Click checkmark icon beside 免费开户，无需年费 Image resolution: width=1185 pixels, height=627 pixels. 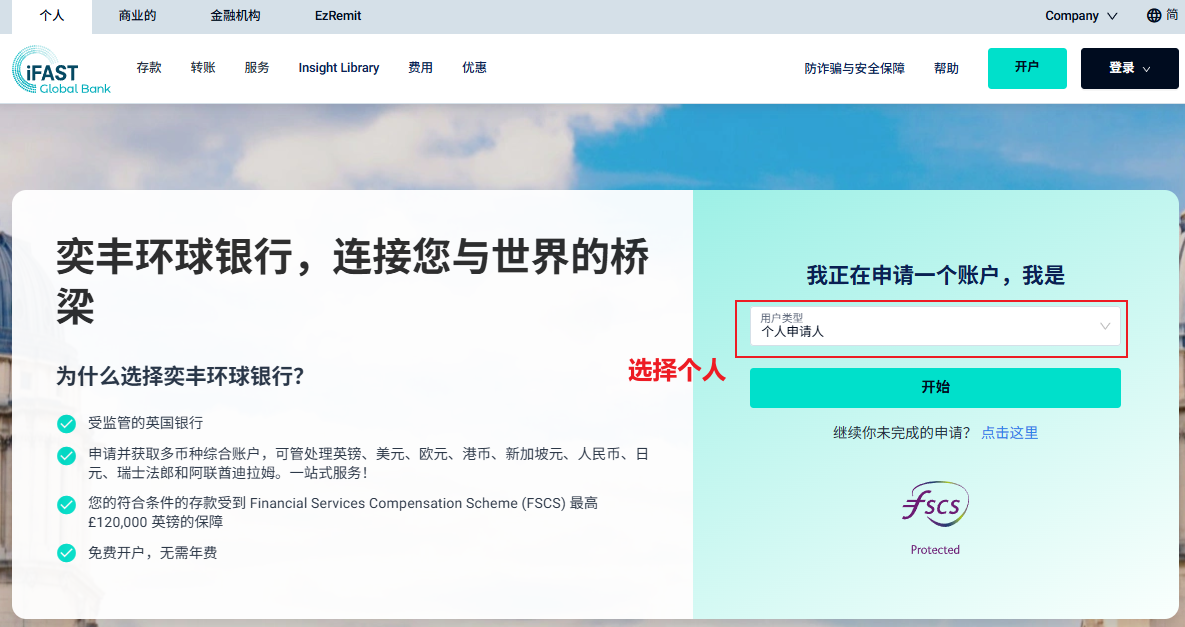67,553
